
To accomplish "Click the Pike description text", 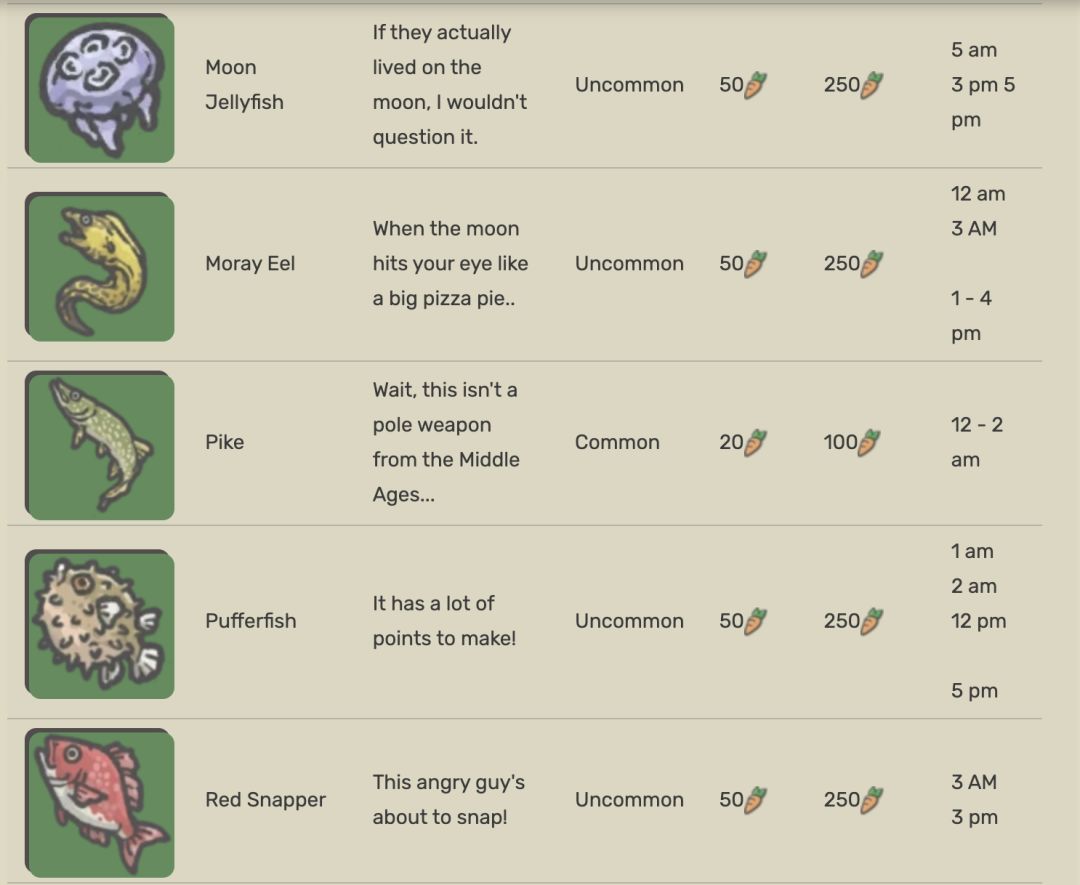I will [x=445, y=442].
